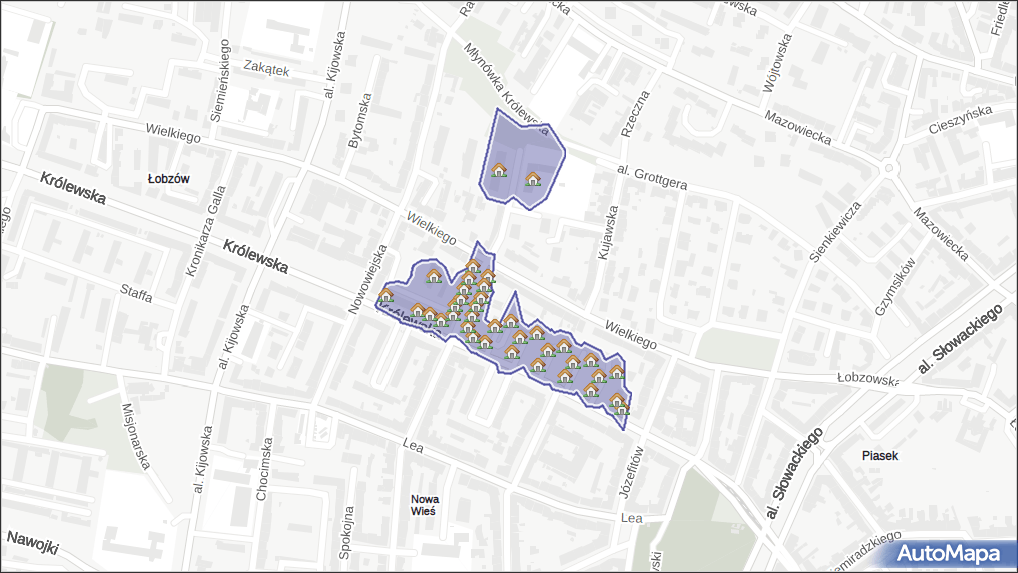
Task: Select the house marker beside the Nowowiejska street label
Action: (386, 295)
